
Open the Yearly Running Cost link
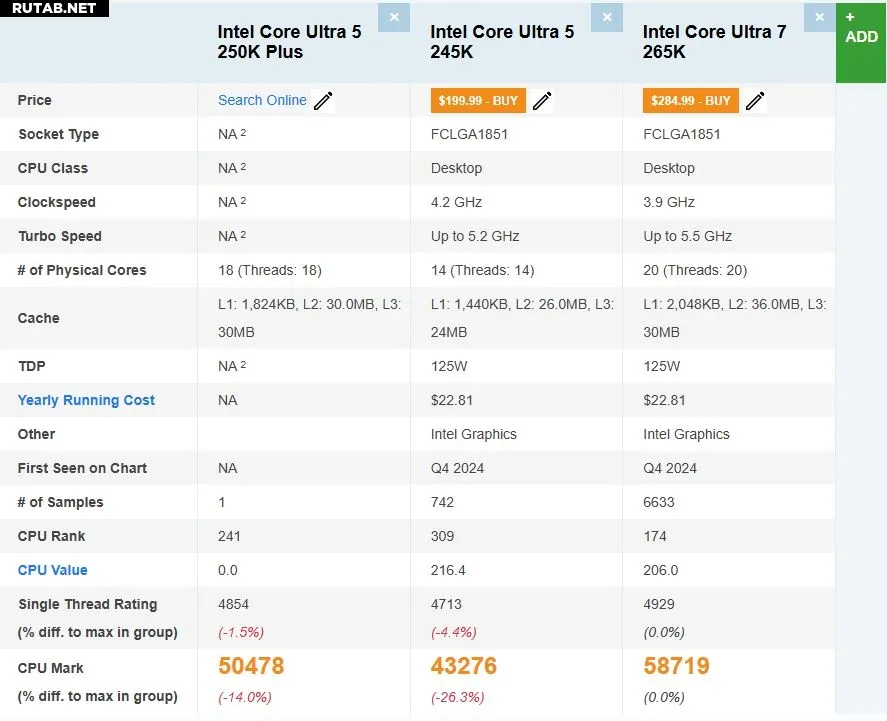pos(86,400)
